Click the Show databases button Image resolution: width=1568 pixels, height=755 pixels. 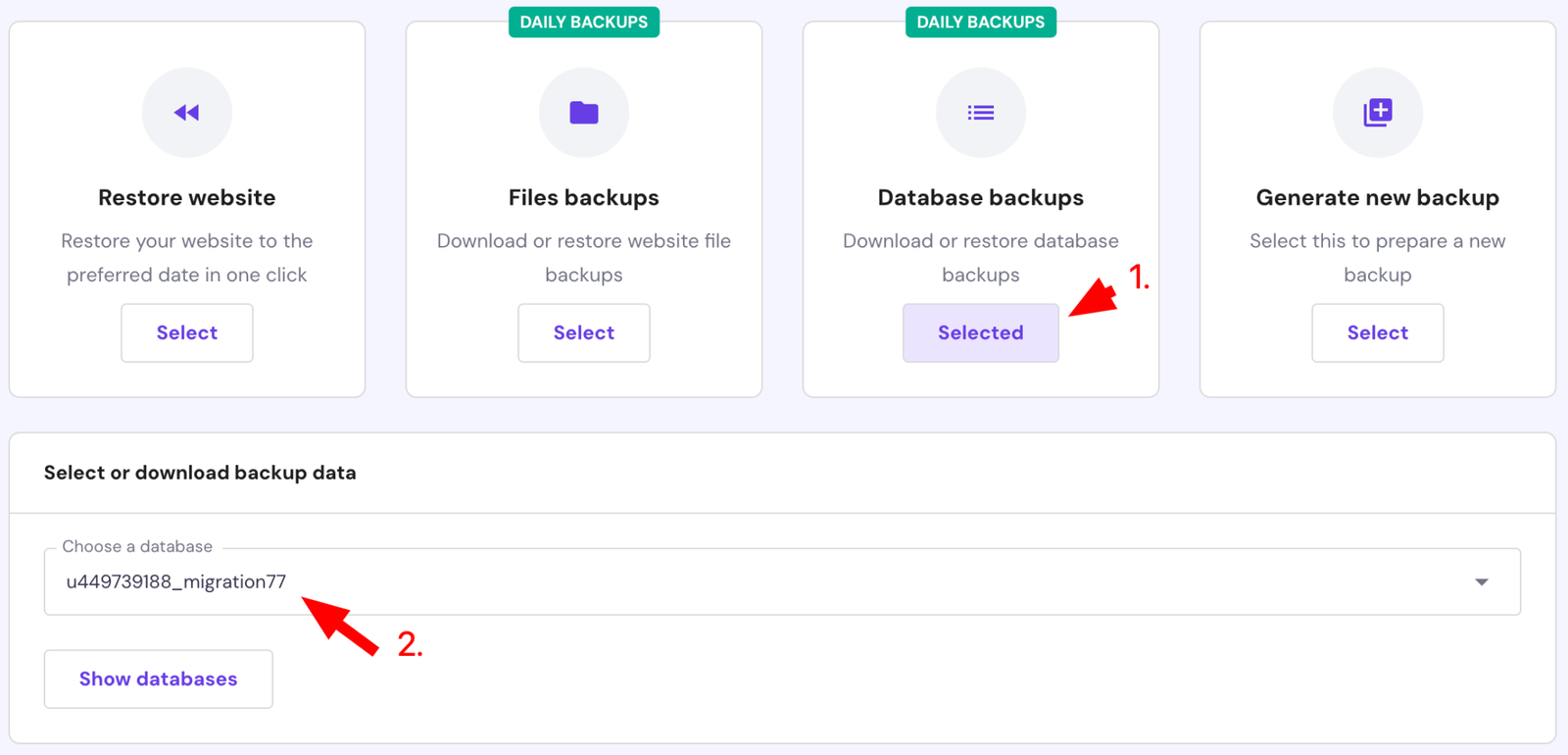158,679
